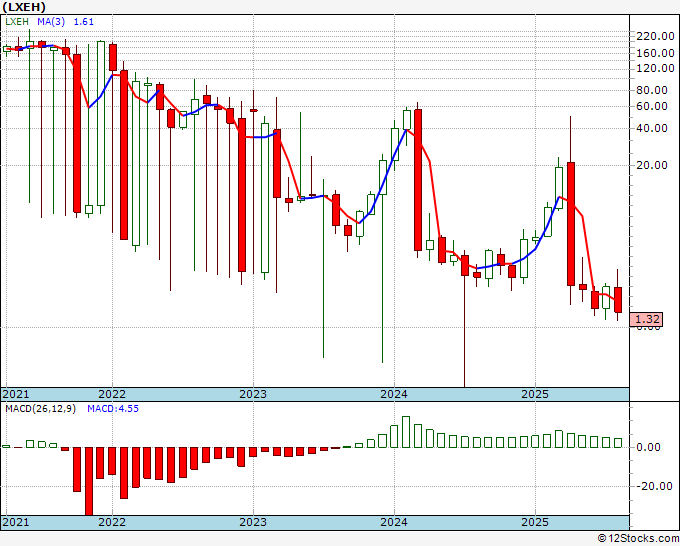Select 2025 on the price chart time axis
The height and width of the screenshot is (546, 680).
(x=535, y=394)
